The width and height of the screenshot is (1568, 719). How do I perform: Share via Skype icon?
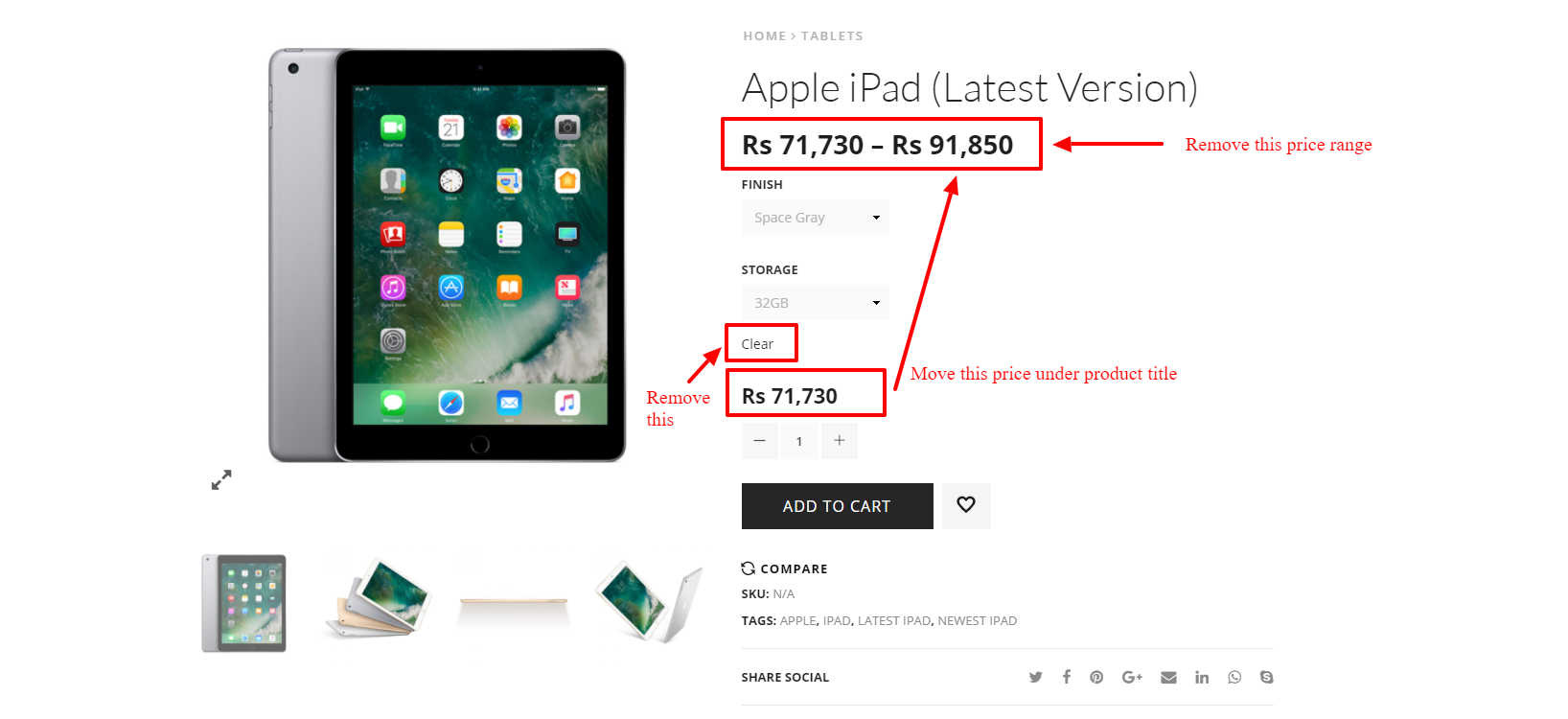(x=1266, y=677)
